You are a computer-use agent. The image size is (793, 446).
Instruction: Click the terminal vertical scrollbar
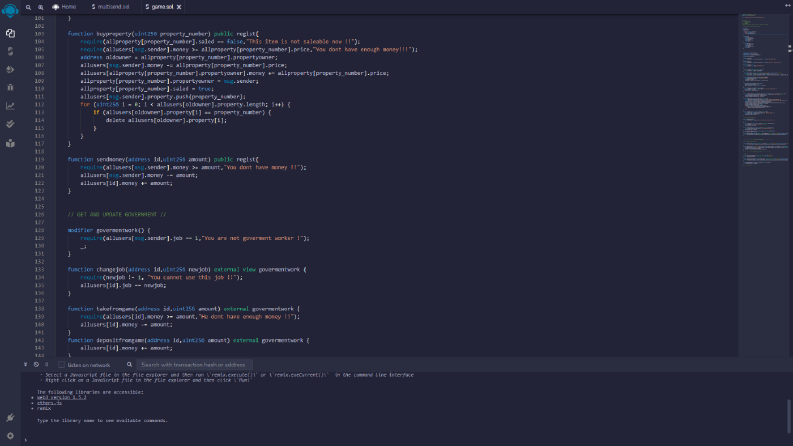(787, 415)
